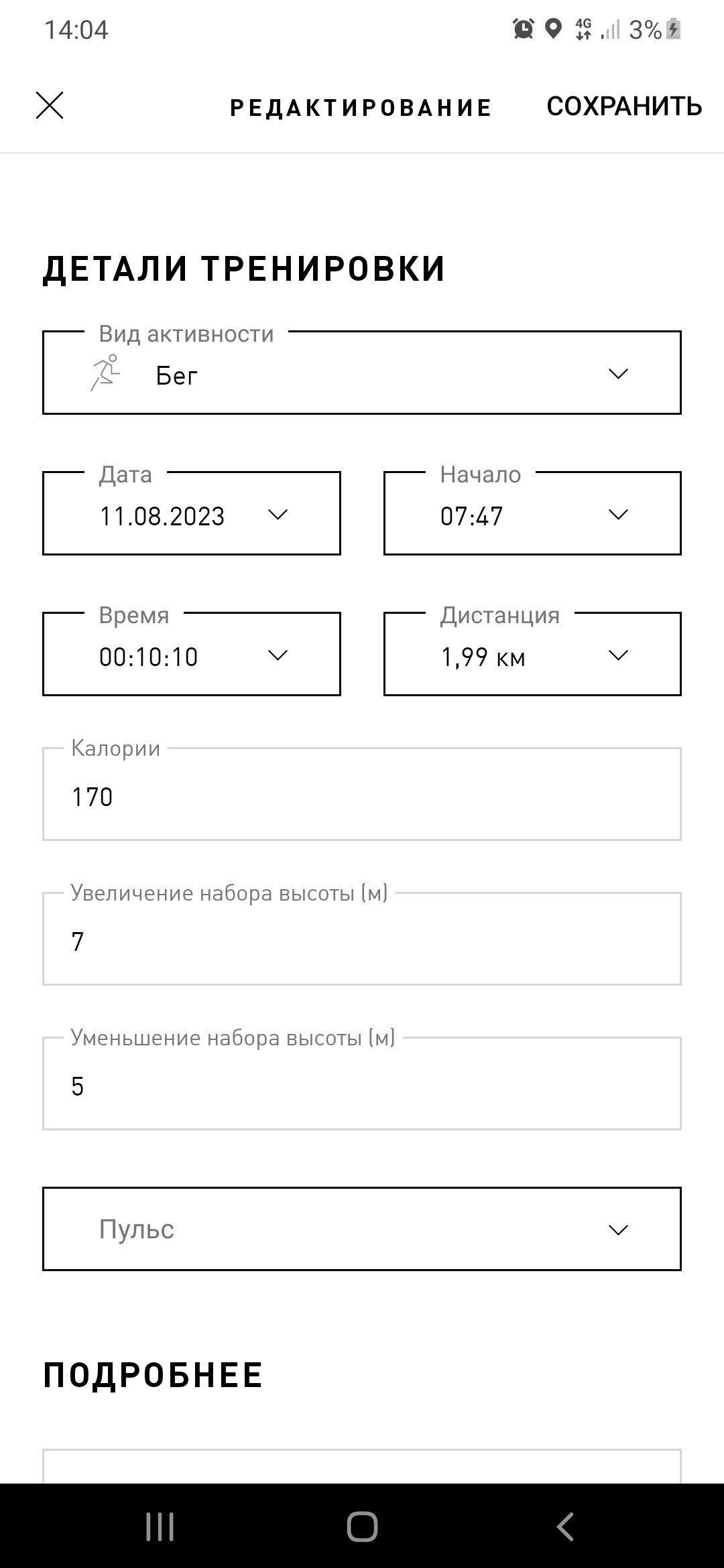Image resolution: width=724 pixels, height=1568 pixels.
Task: Edit the Калории field showing 170
Action: [x=362, y=794]
